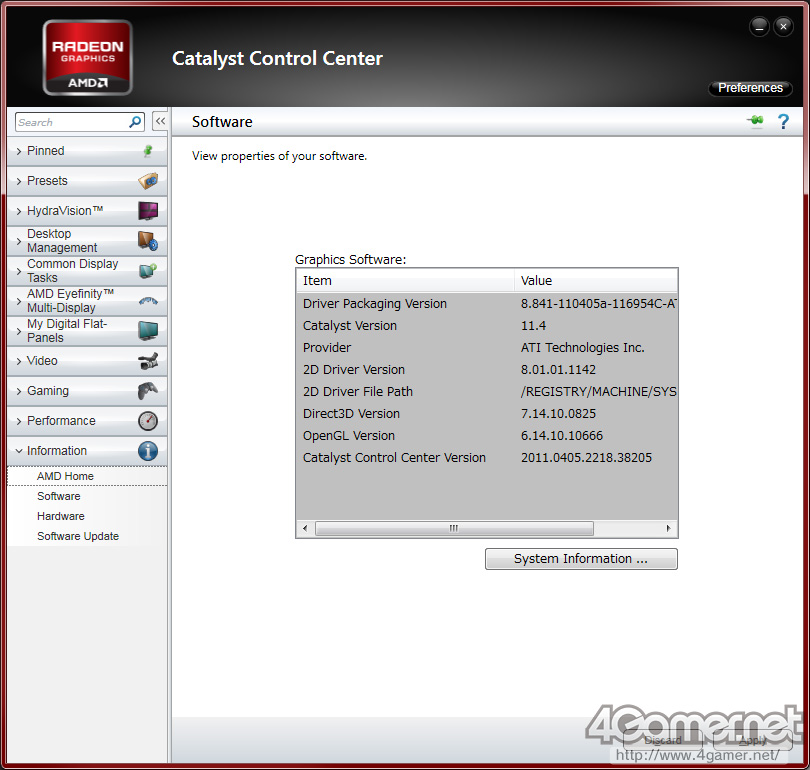810x770 pixels.
Task: Click the HydraVision monitor icon
Action: [x=148, y=211]
